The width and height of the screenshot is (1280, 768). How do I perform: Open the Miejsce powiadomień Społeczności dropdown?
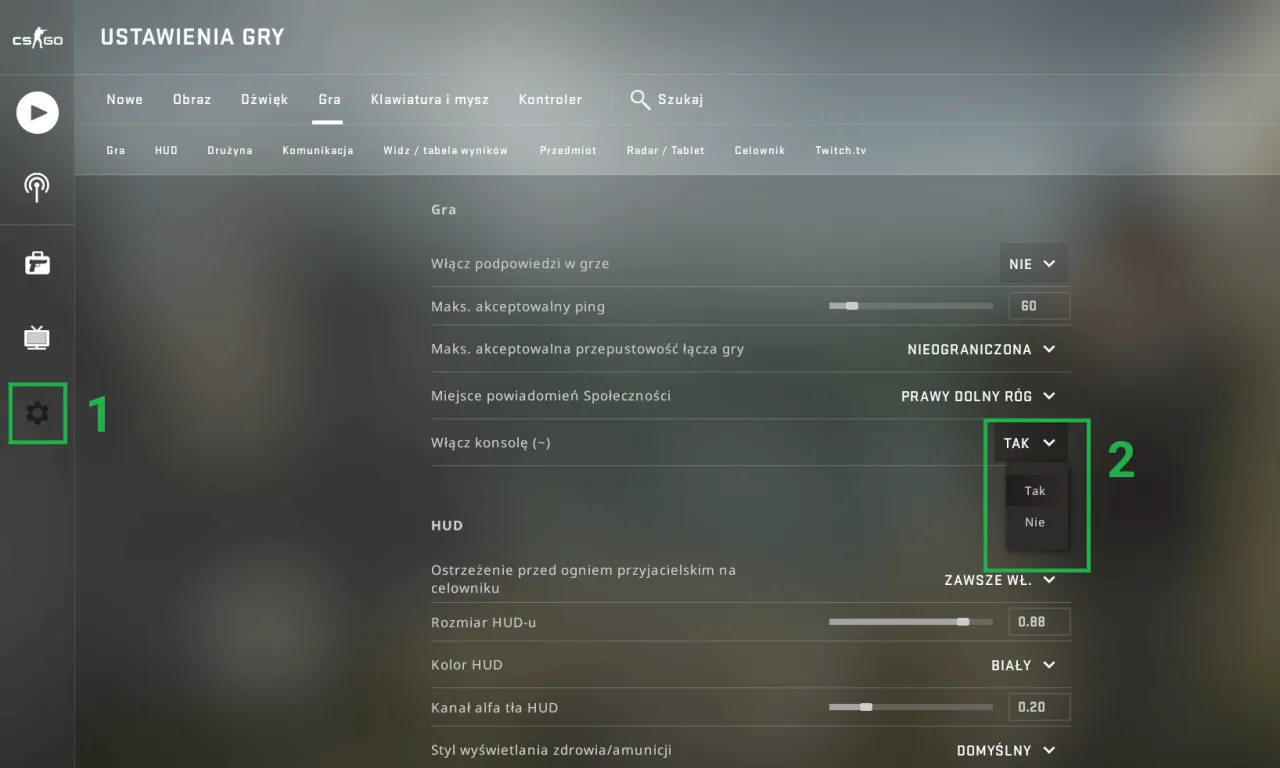click(978, 395)
